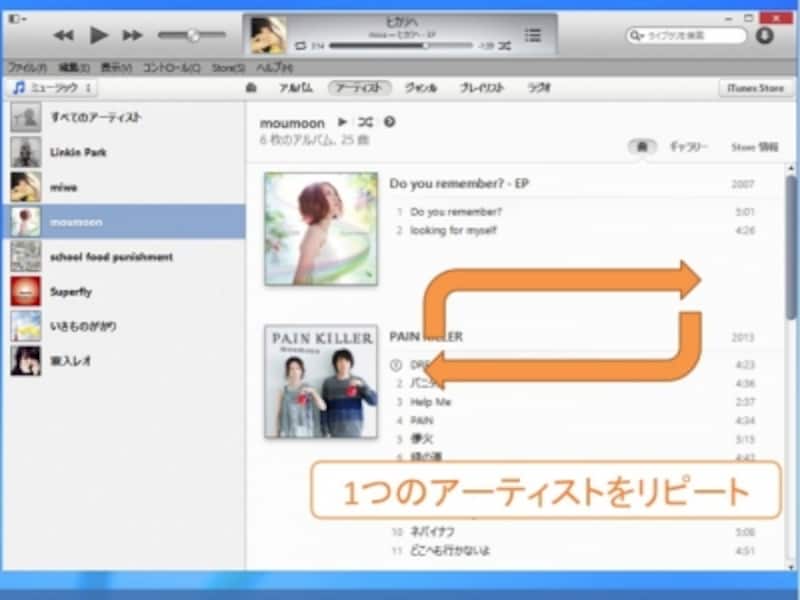Screen dimensions: 800x600
Task: Click the play button
Action: (x=98, y=35)
